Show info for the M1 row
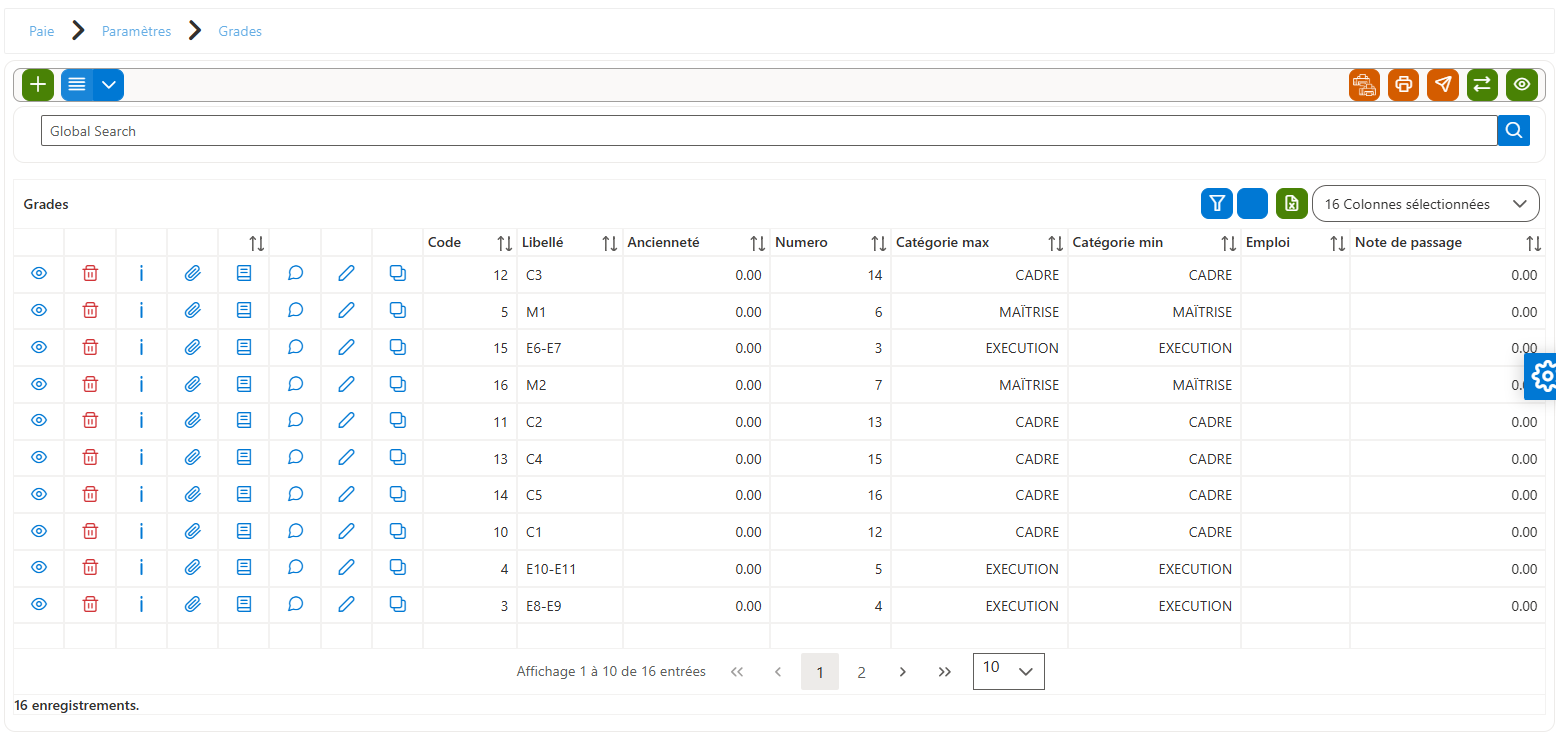 click(x=141, y=311)
